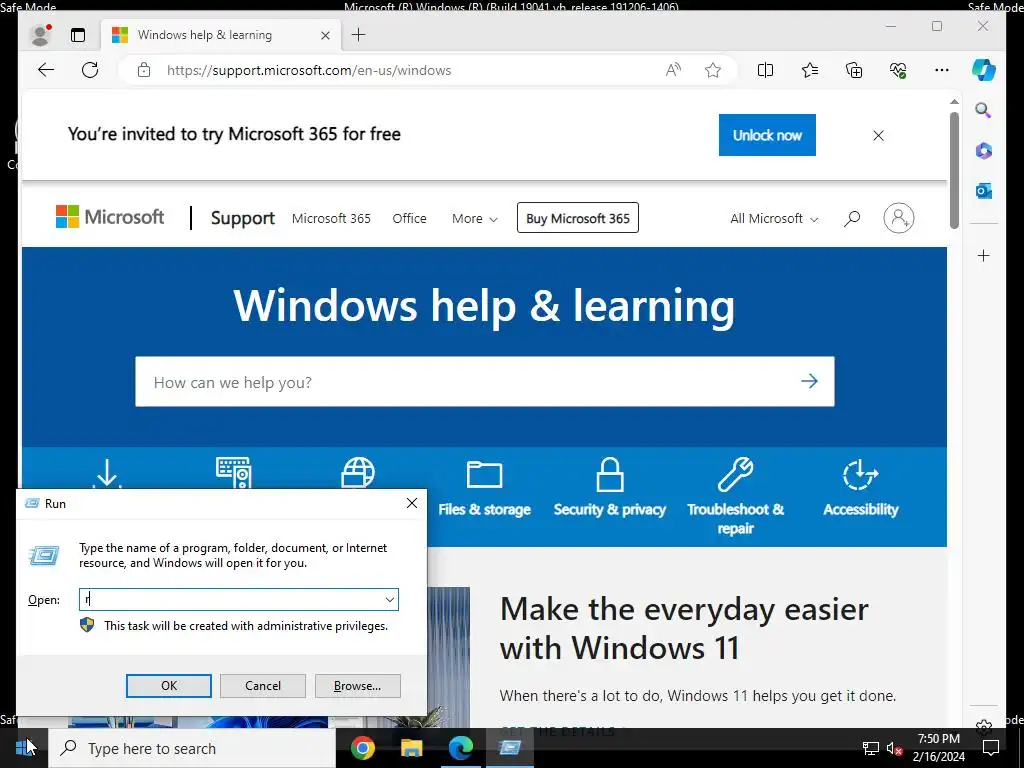Open Browser essentials heart icon

[898, 70]
